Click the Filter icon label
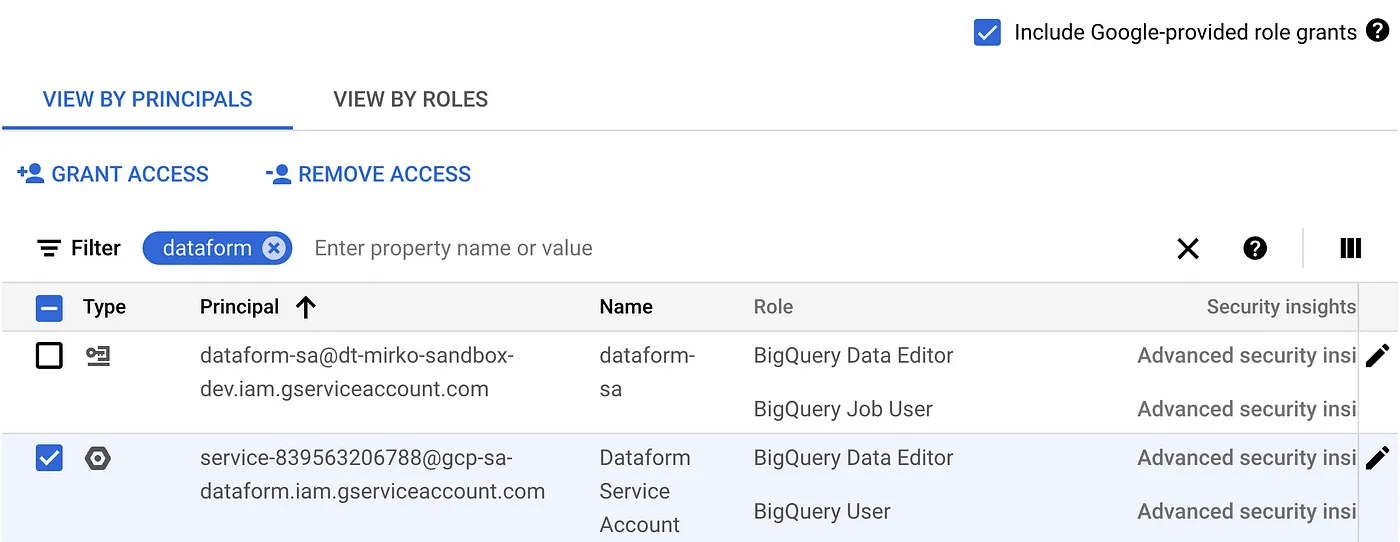The width and height of the screenshot is (1400, 542). tap(78, 248)
